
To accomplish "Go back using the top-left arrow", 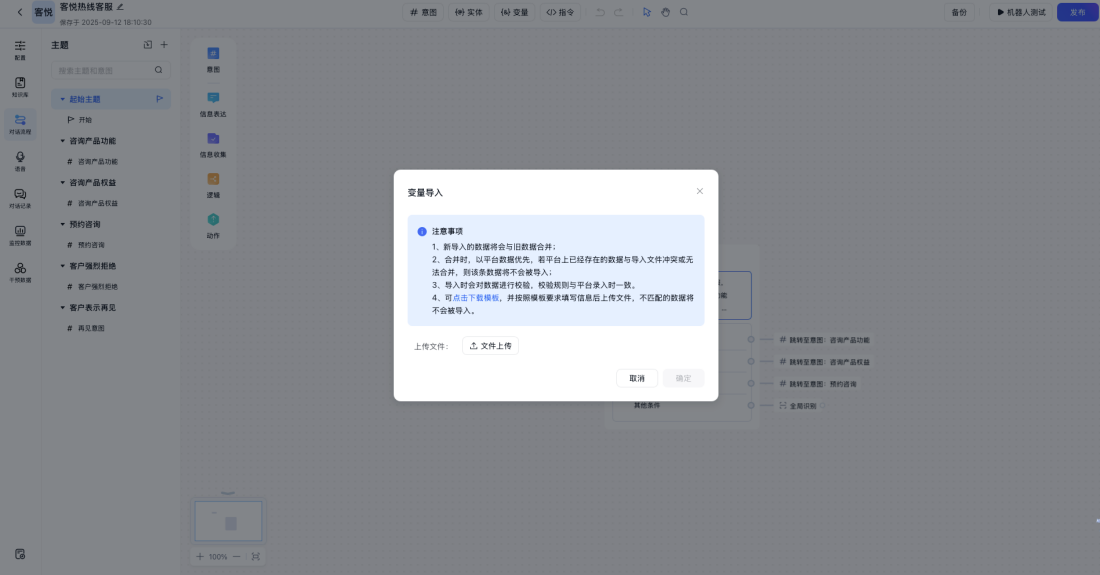I will 20,12.
